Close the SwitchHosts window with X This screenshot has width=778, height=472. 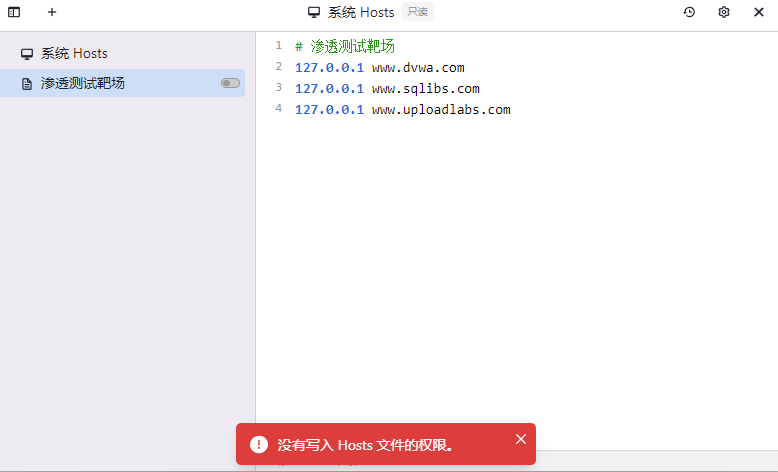click(x=759, y=12)
